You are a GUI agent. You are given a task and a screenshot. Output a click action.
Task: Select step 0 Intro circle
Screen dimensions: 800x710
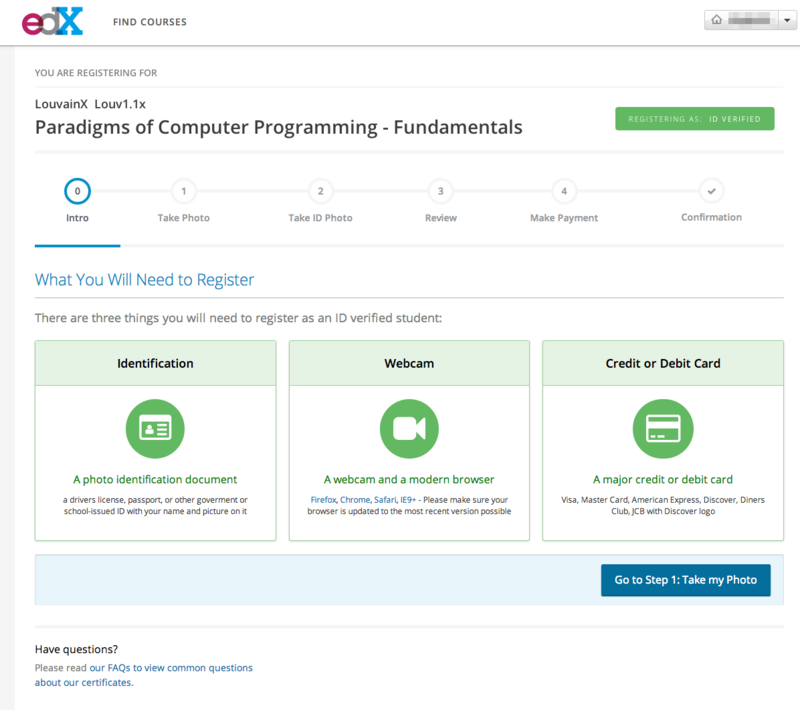[x=78, y=191]
